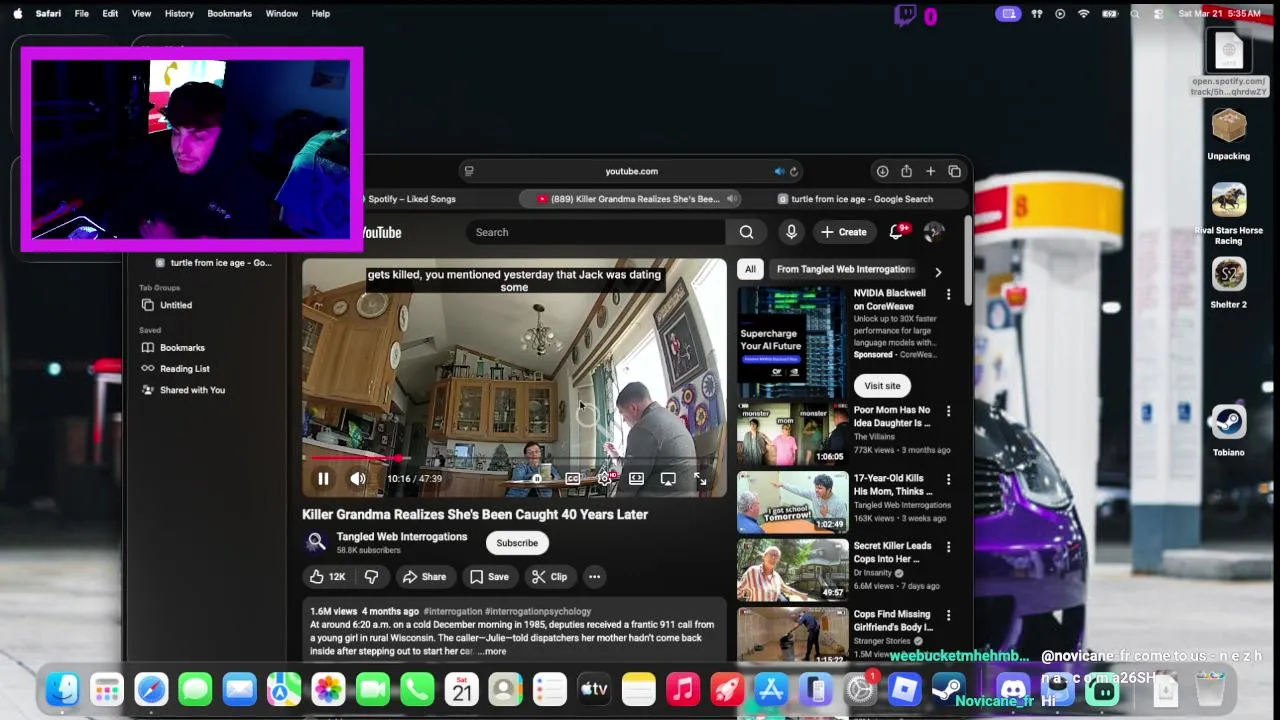Open options for Secret Killer video

[948, 547]
